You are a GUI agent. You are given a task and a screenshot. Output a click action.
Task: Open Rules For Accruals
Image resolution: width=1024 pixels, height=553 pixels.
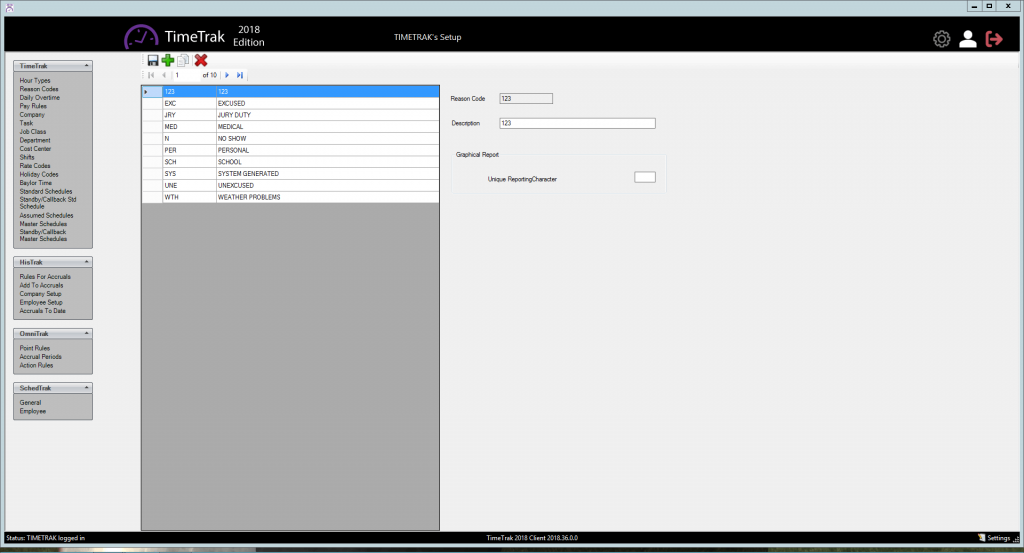click(45, 276)
